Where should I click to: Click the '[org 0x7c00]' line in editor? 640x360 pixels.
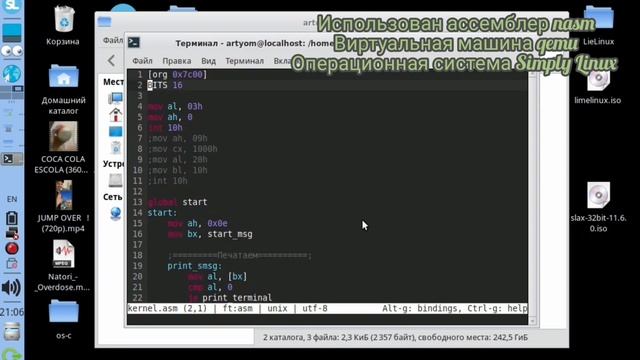click(x=177, y=74)
